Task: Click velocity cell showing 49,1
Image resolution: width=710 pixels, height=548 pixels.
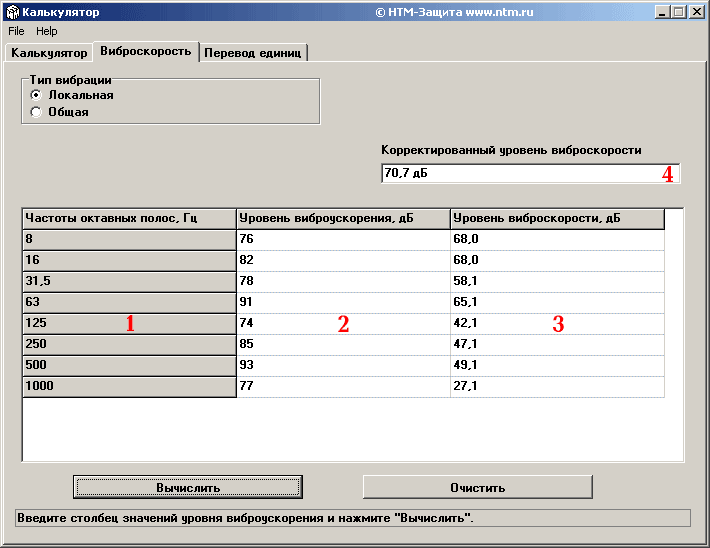Action: (x=557, y=365)
